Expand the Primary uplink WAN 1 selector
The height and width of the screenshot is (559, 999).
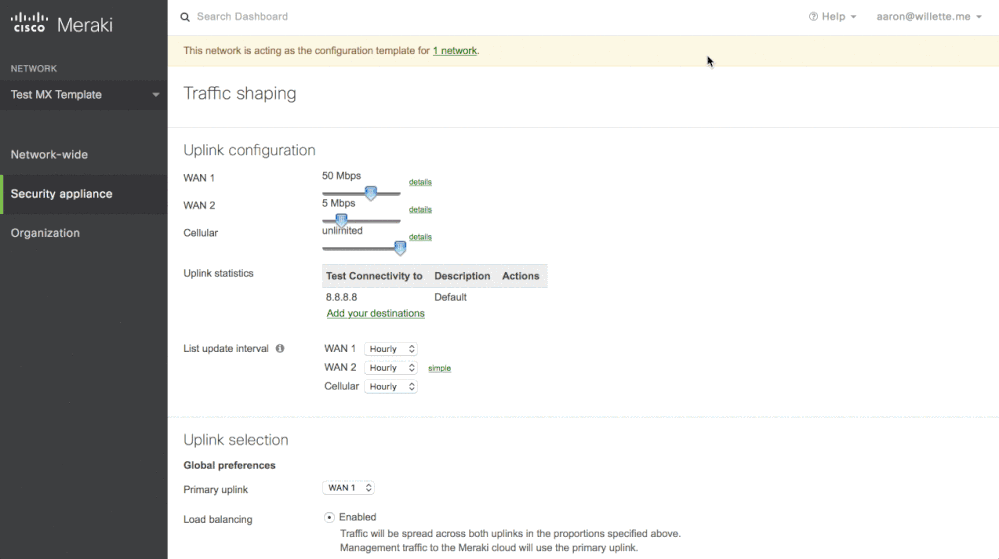tap(349, 488)
